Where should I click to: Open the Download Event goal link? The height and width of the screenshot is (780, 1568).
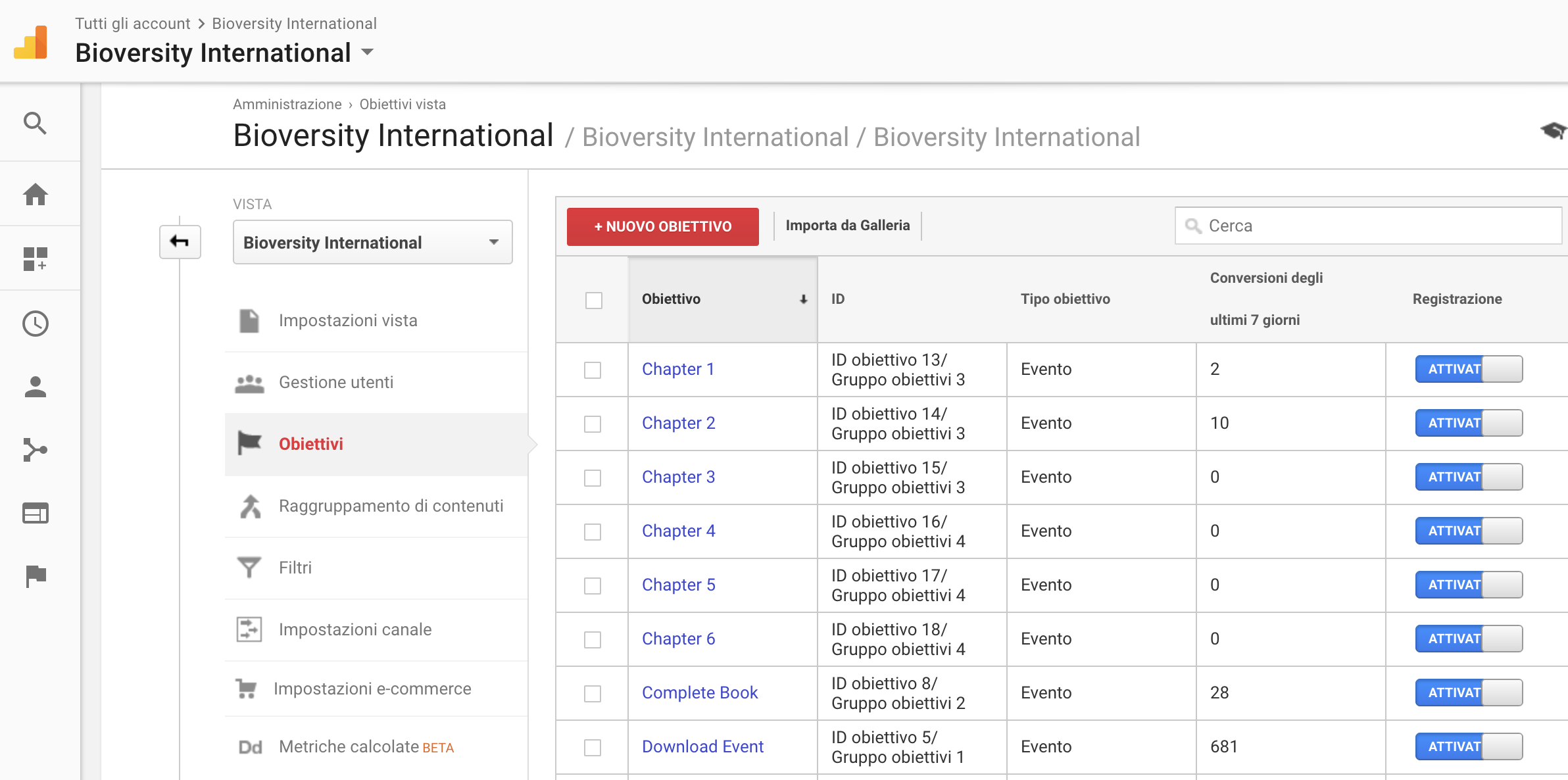702,746
